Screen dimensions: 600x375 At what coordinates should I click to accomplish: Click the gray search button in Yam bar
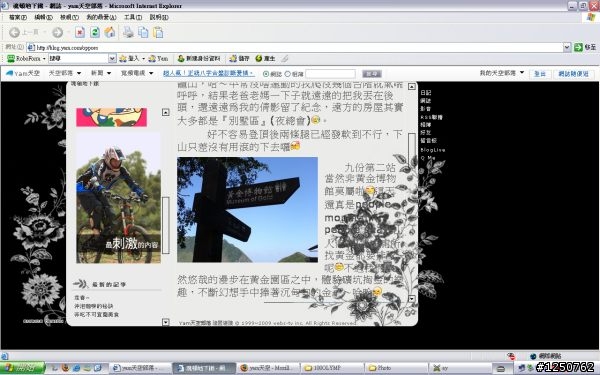click(372, 74)
